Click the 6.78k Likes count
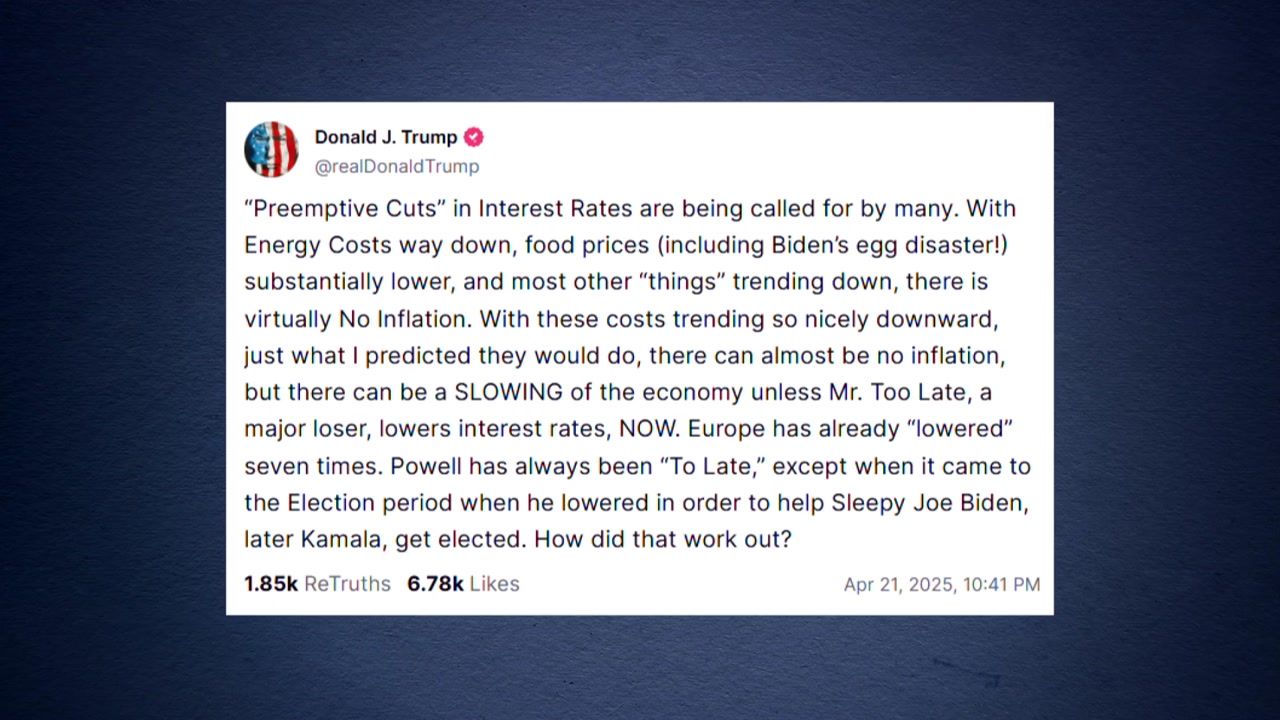 434,584
